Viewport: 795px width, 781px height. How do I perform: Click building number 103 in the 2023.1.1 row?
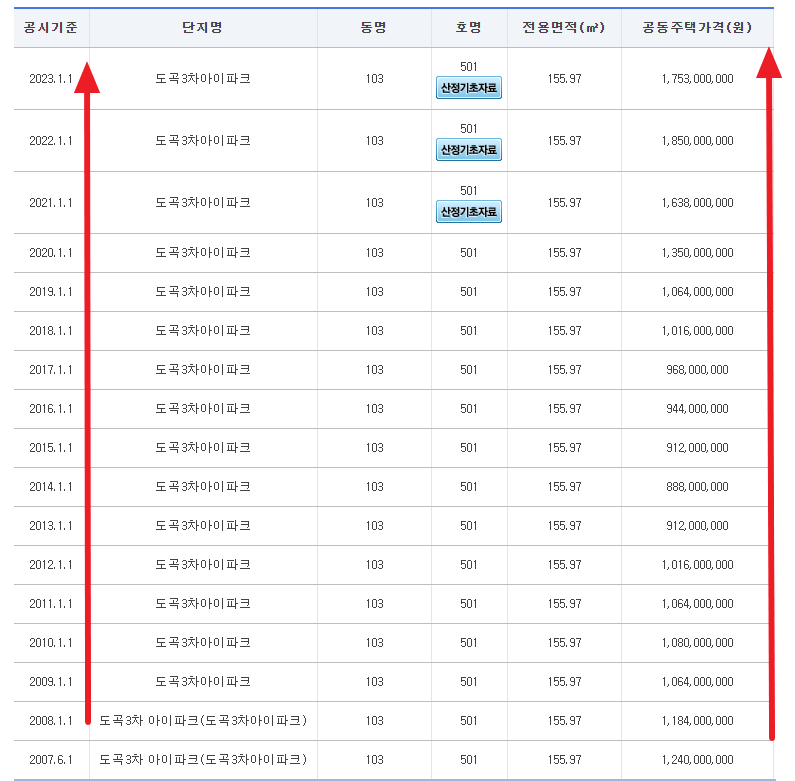pos(375,79)
